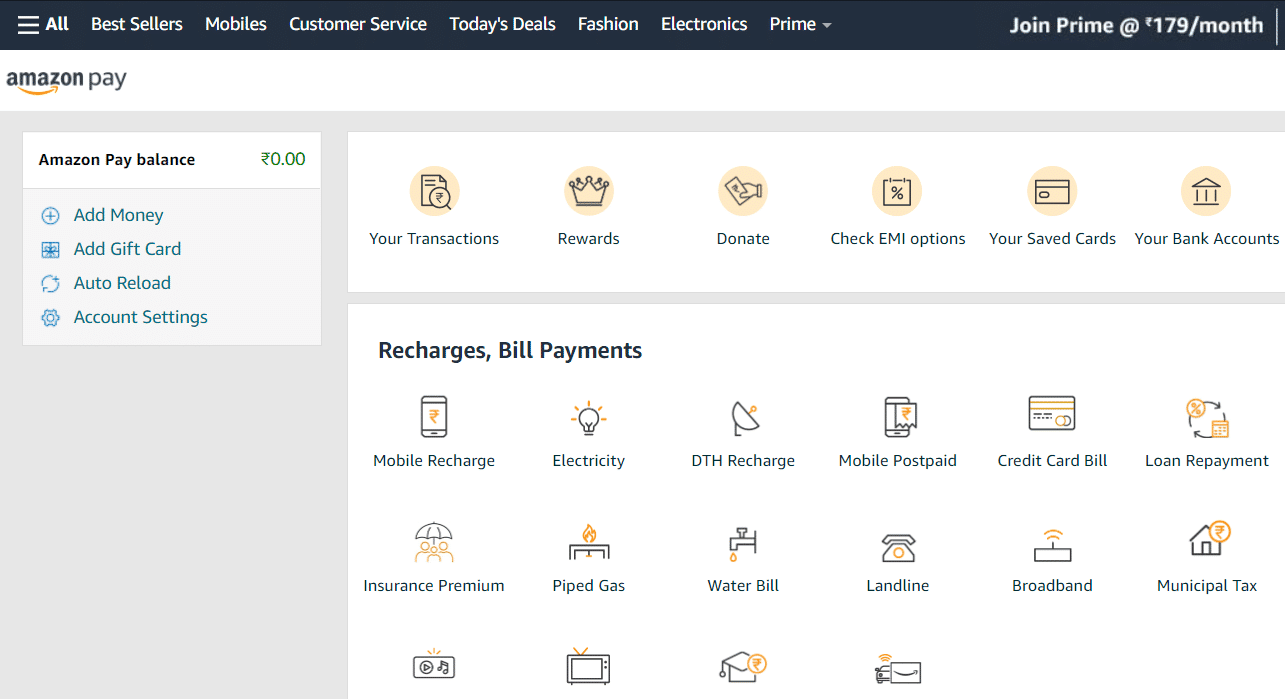Select the Credit Card Bill icon
The height and width of the screenshot is (699, 1285).
click(1052, 413)
